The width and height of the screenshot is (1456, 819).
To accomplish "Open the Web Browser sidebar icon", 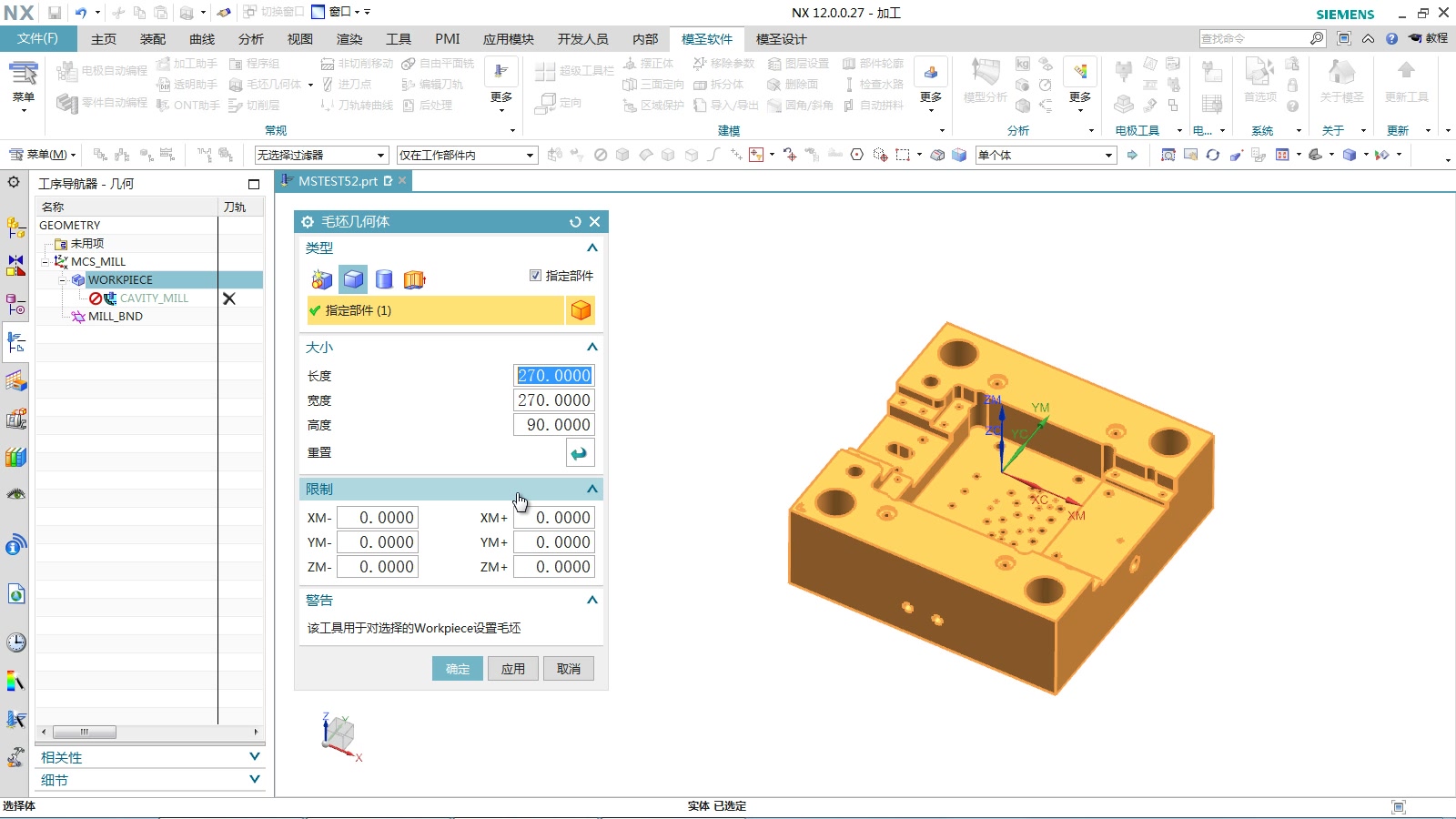I will (x=15, y=594).
